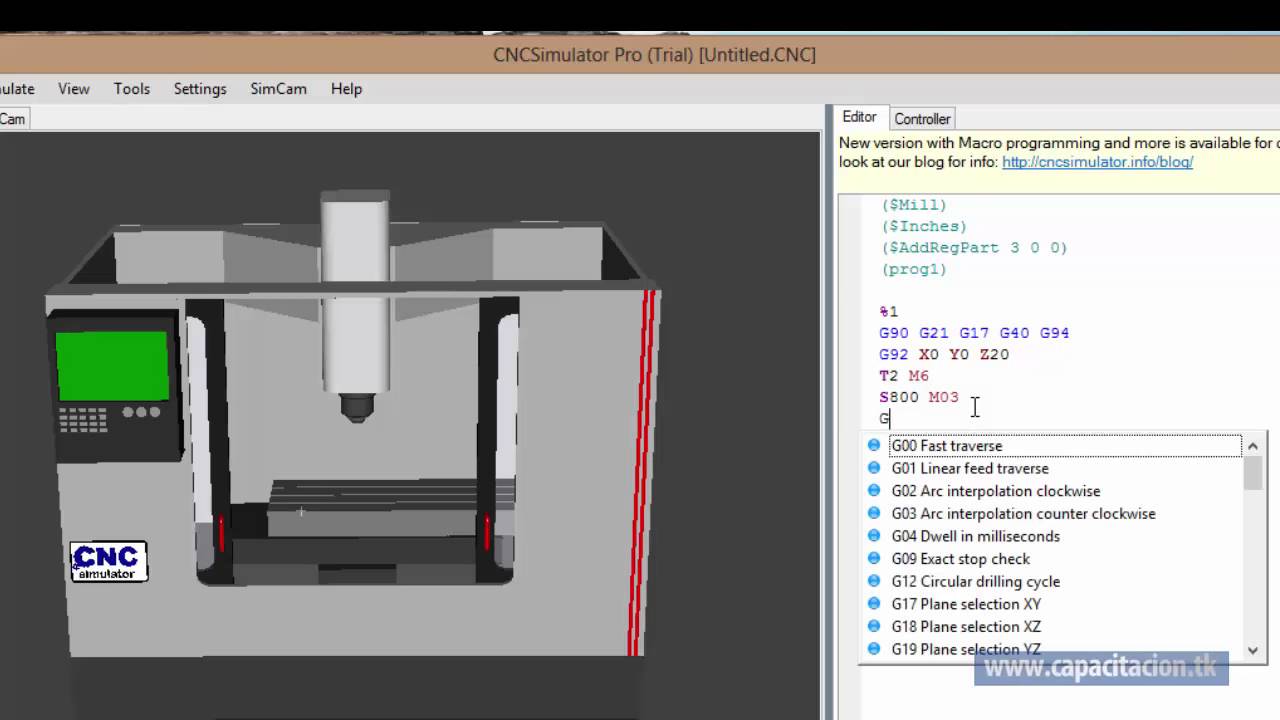Click blue bullet icon beside G03
The image size is (1280, 720).
[874, 513]
